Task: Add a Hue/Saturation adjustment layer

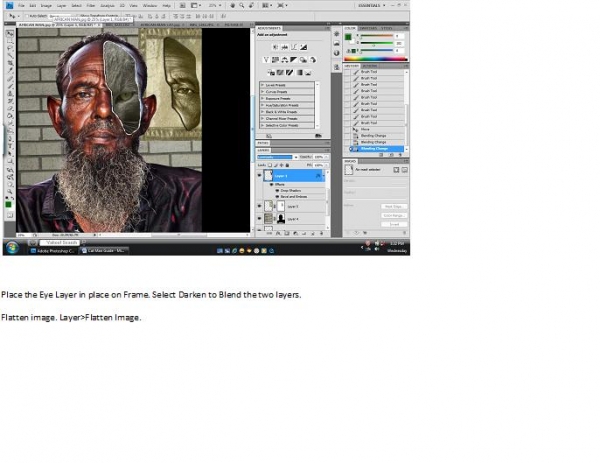Action: [275, 60]
